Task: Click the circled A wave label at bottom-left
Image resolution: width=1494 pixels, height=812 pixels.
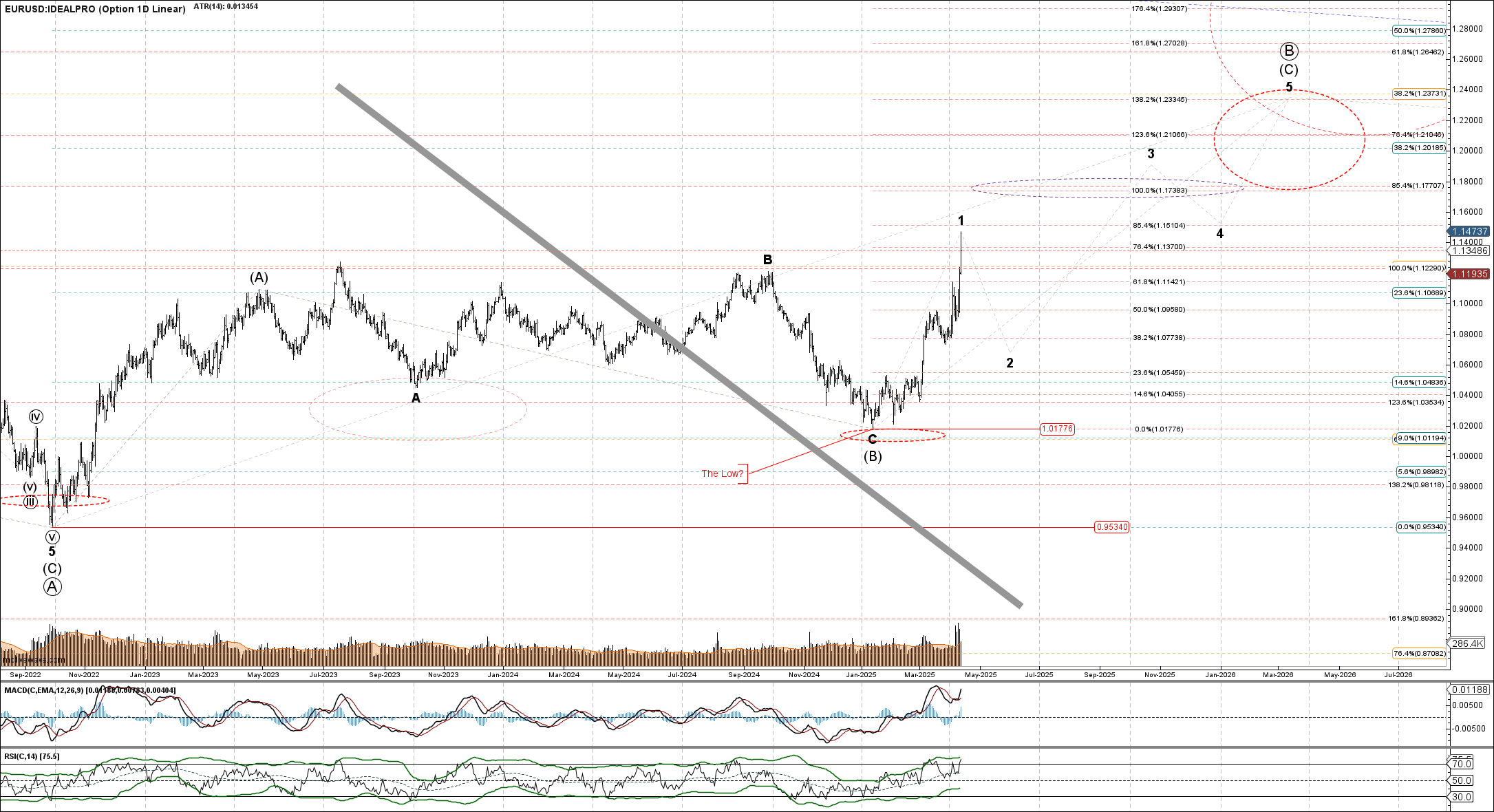Action: [52, 586]
